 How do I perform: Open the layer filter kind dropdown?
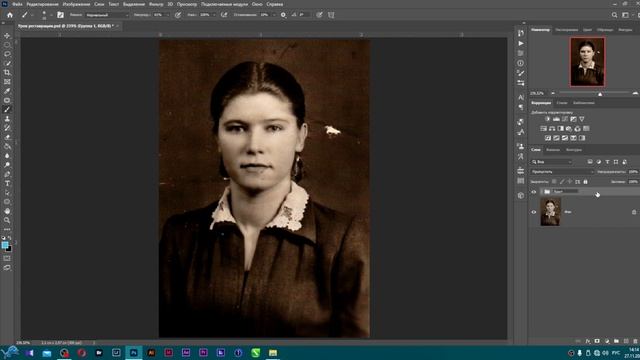tap(551, 162)
